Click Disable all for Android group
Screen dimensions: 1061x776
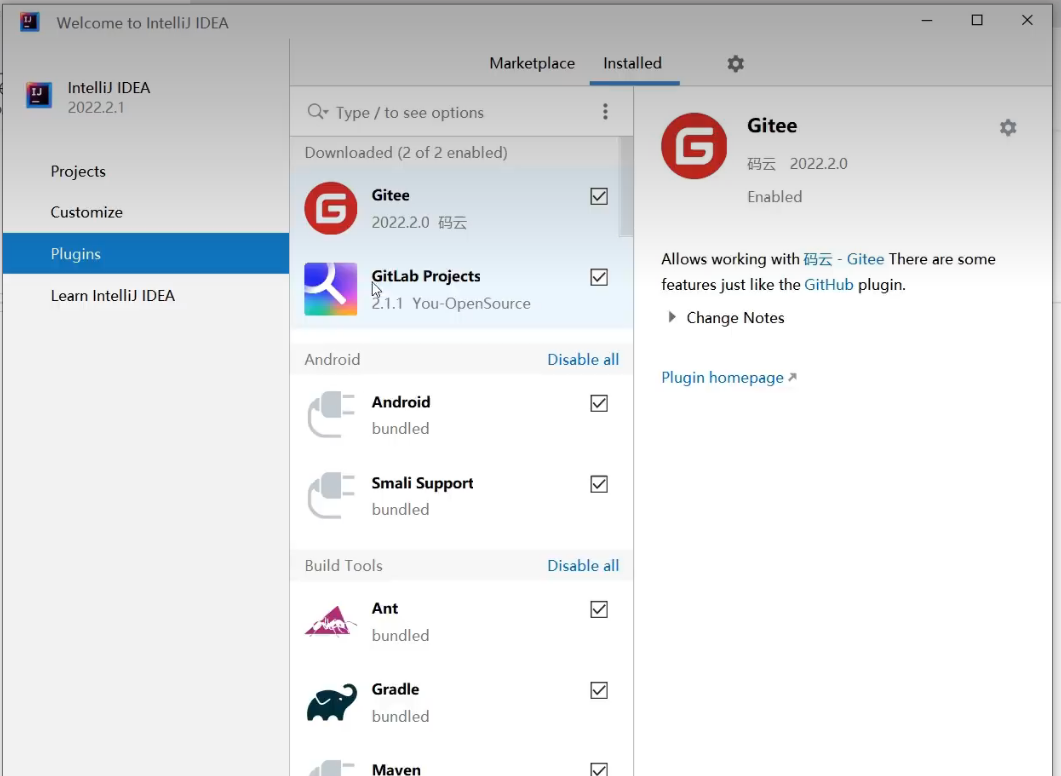coord(583,359)
